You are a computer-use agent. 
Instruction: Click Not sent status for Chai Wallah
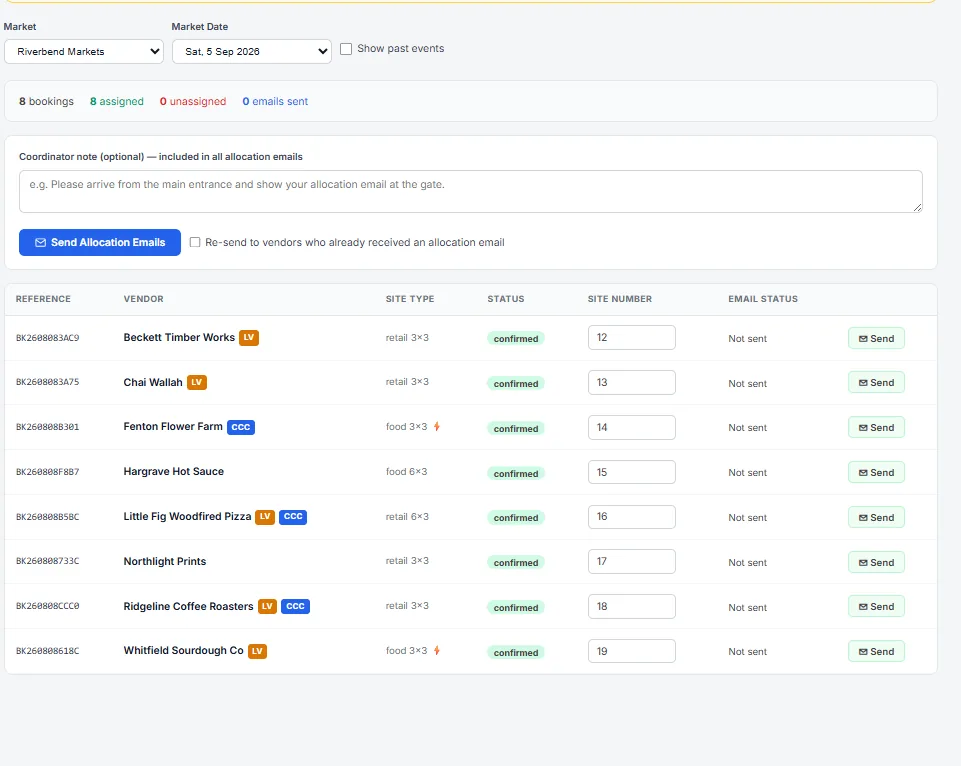click(748, 384)
